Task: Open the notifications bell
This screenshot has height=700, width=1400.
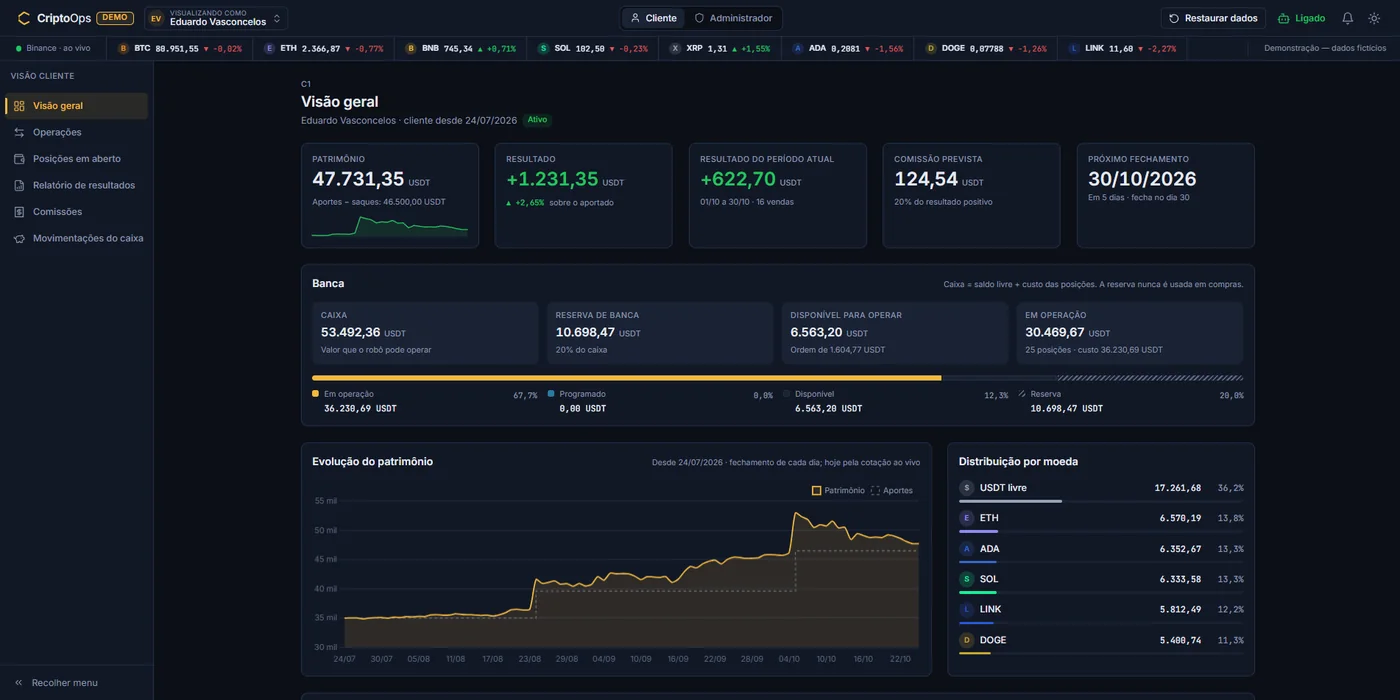Action: [x=1348, y=18]
